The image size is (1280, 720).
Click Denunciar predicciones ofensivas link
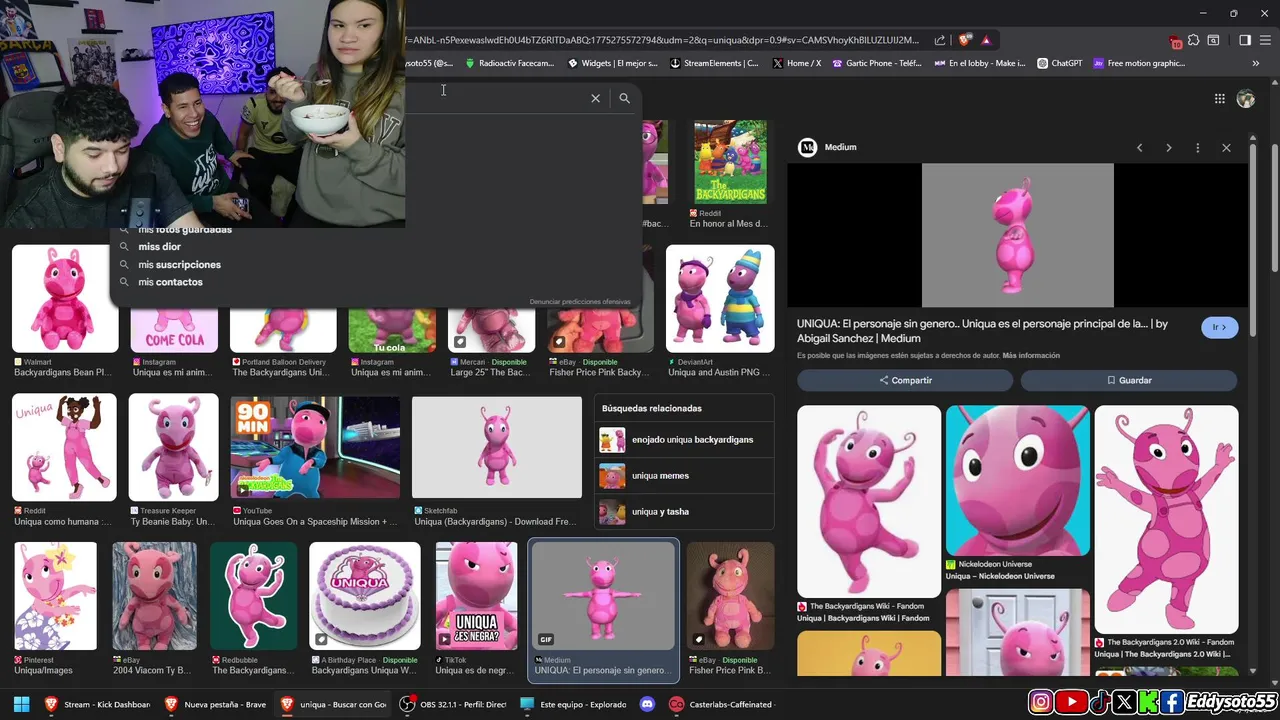tap(580, 302)
